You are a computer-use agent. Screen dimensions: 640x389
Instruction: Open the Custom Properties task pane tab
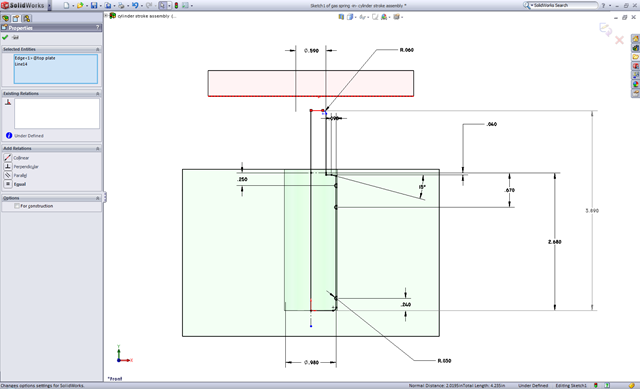pos(636,93)
